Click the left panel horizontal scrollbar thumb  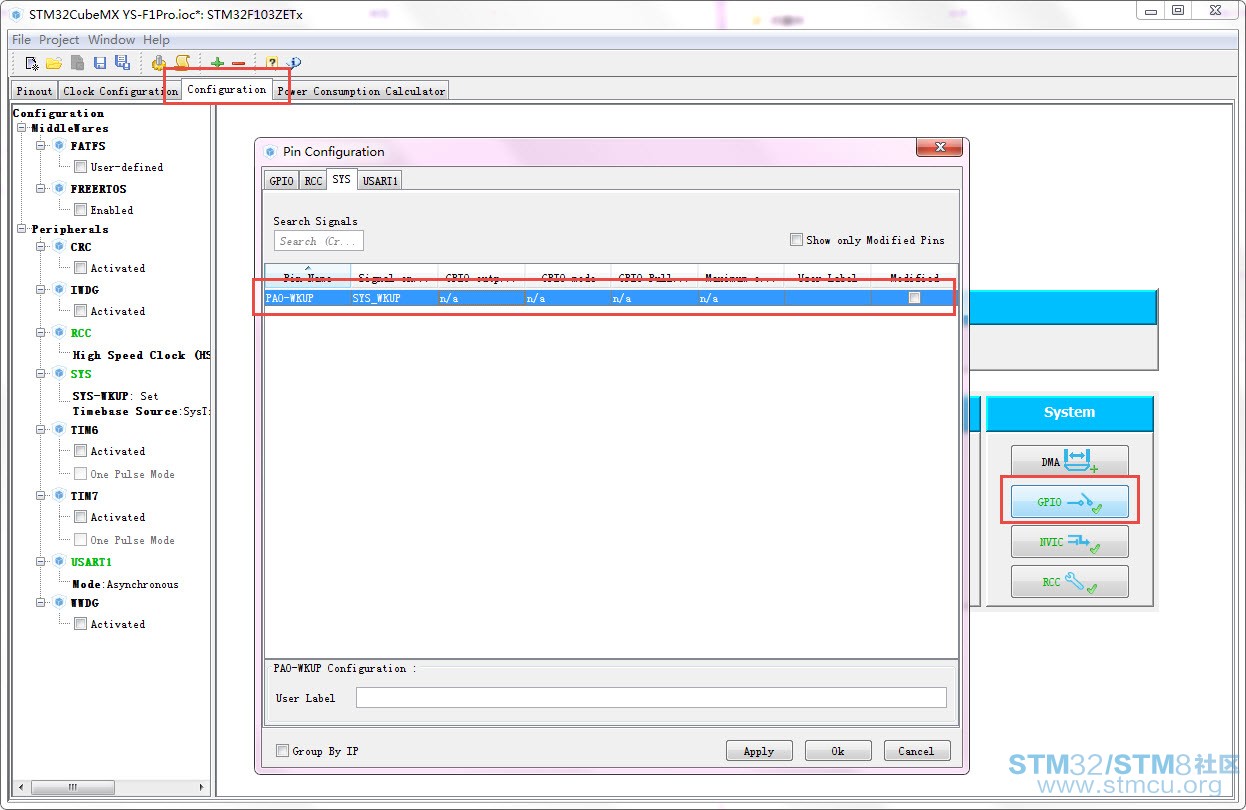[x=71, y=788]
